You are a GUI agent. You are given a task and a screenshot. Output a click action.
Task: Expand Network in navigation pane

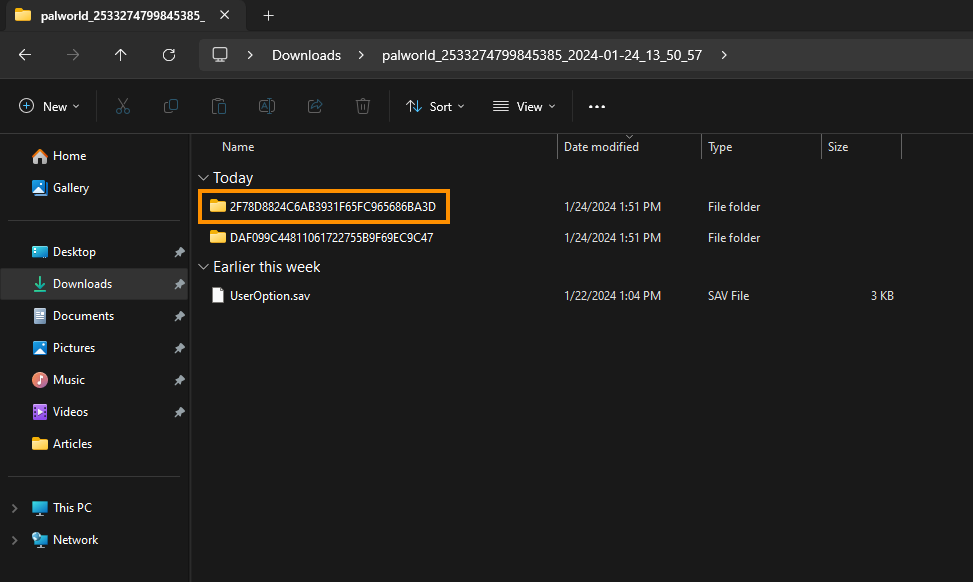click(14, 540)
